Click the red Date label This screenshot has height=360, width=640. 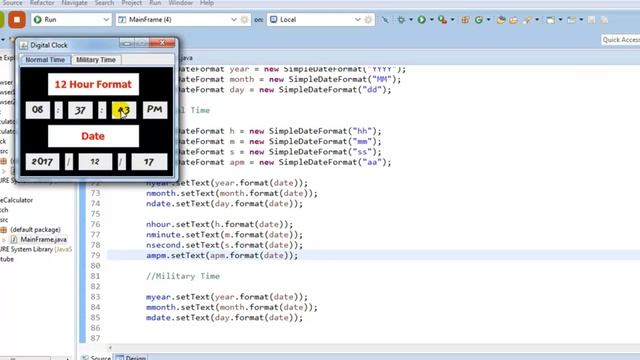(x=93, y=136)
